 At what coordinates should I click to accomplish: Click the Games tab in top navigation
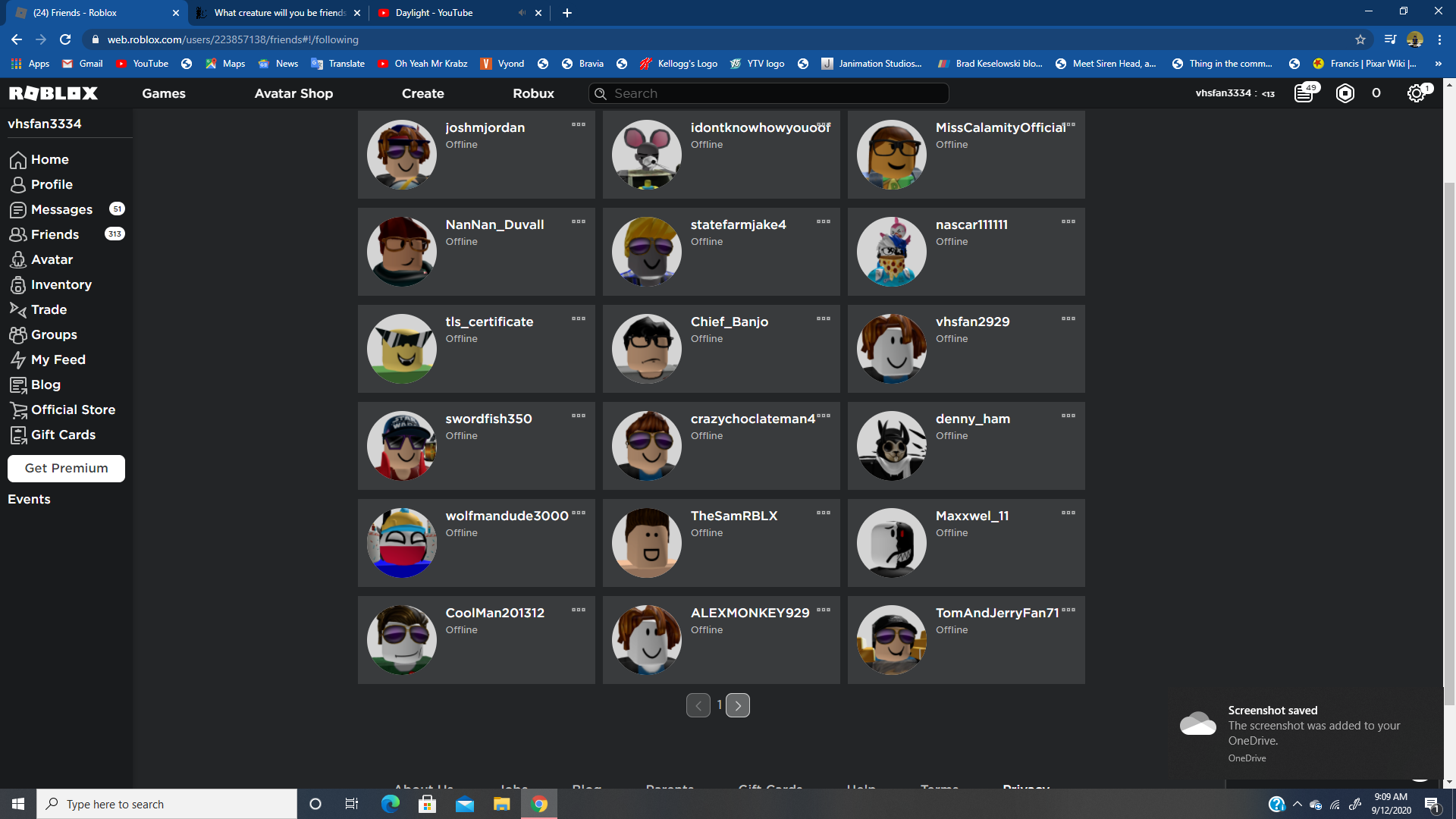tap(163, 93)
